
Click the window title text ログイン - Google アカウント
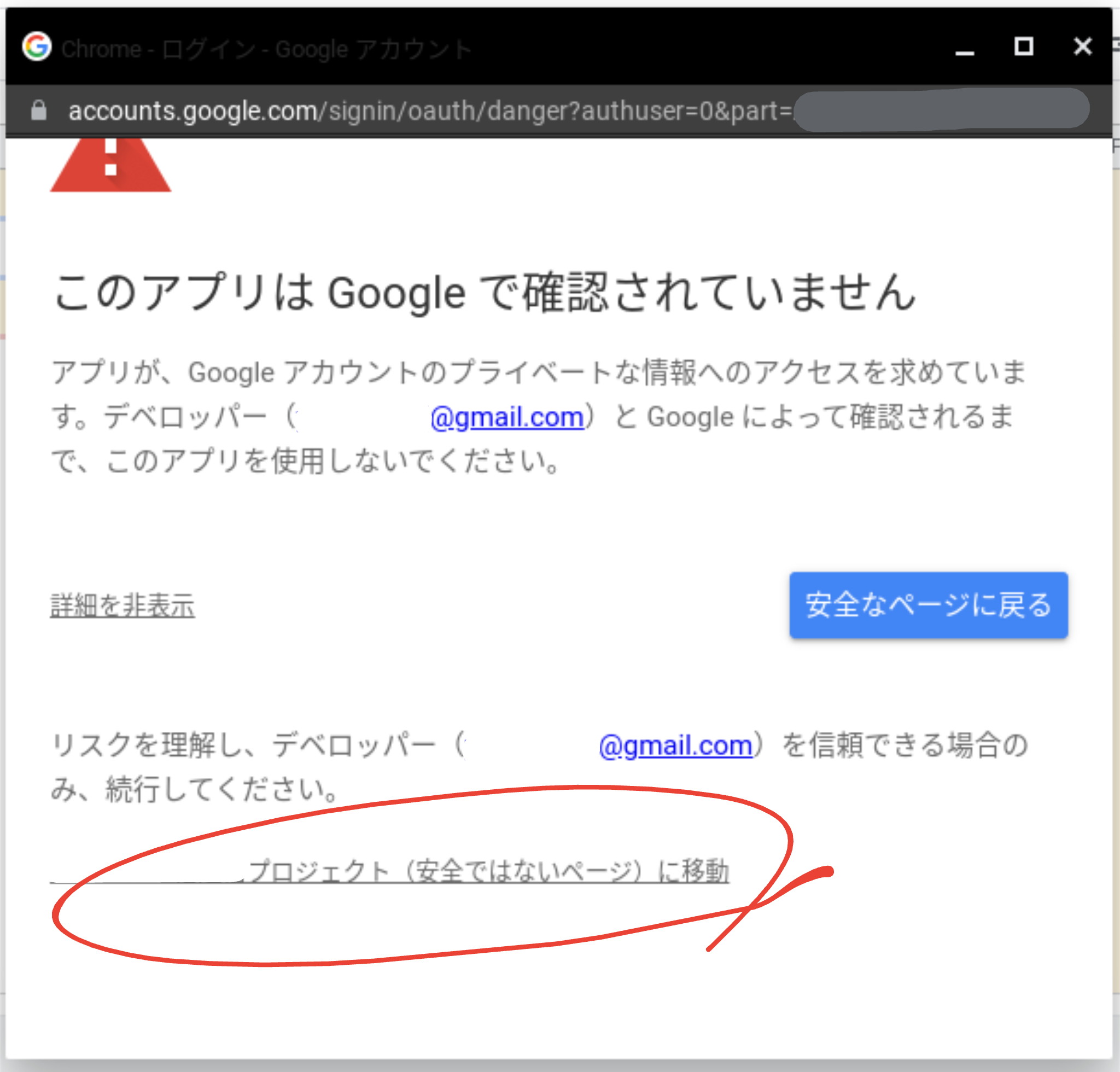pyautogui.click(x=316, y=49)
